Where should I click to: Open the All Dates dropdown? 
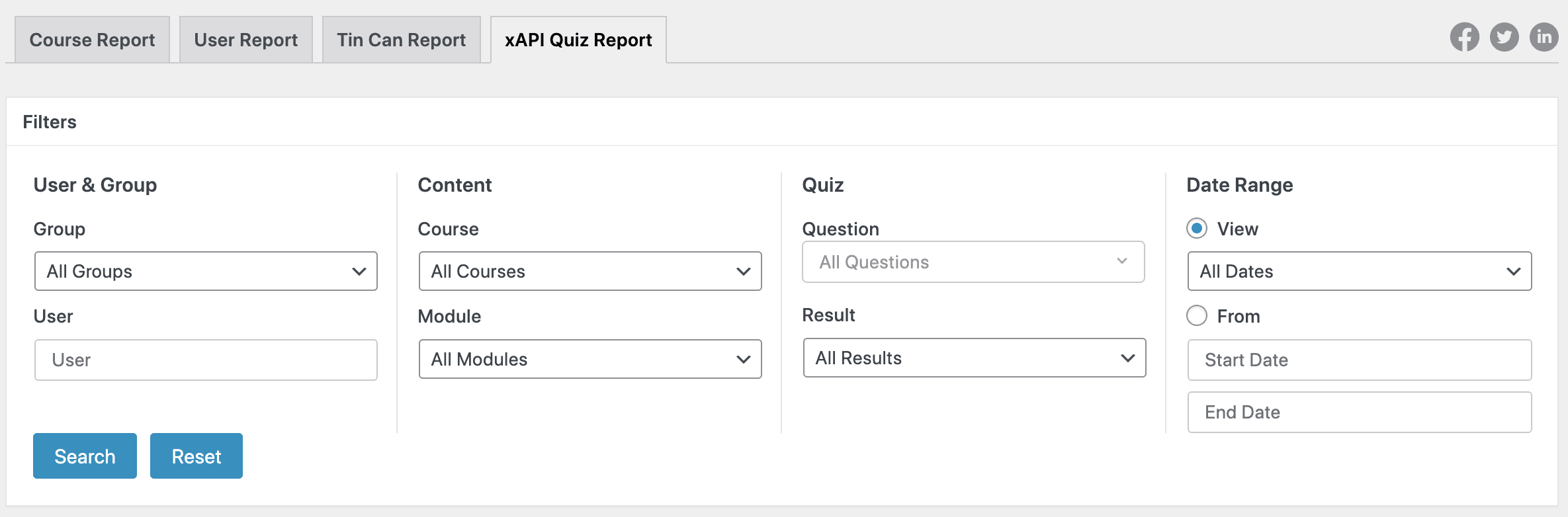1359,271
